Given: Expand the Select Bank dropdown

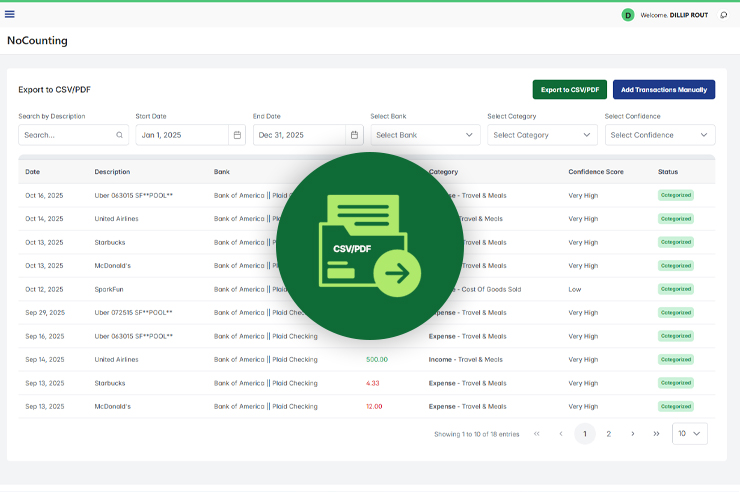Looking at the screenshot, I should [x=425, y=135].
